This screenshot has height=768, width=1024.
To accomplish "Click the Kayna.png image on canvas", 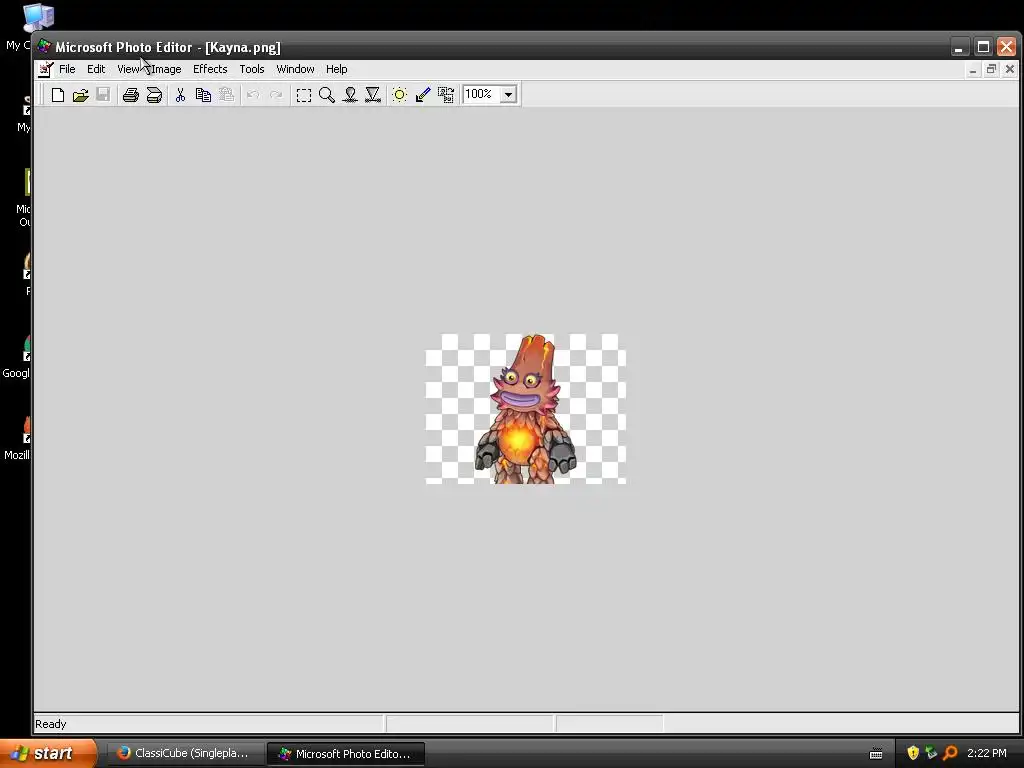I will pyautogui.click(x=526, y=409).
